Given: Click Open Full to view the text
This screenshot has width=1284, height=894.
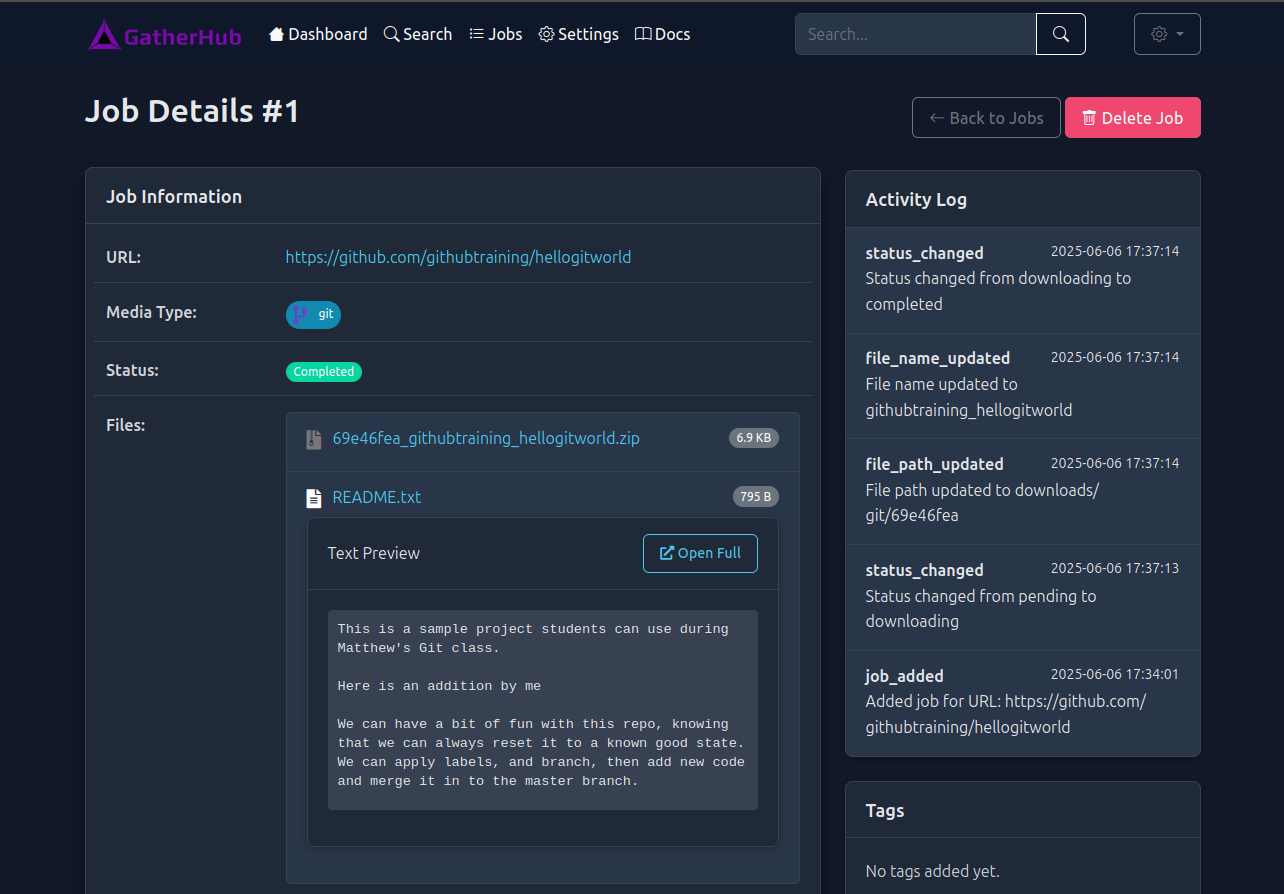Looking at the screenshot, I should tap(700, 553).
